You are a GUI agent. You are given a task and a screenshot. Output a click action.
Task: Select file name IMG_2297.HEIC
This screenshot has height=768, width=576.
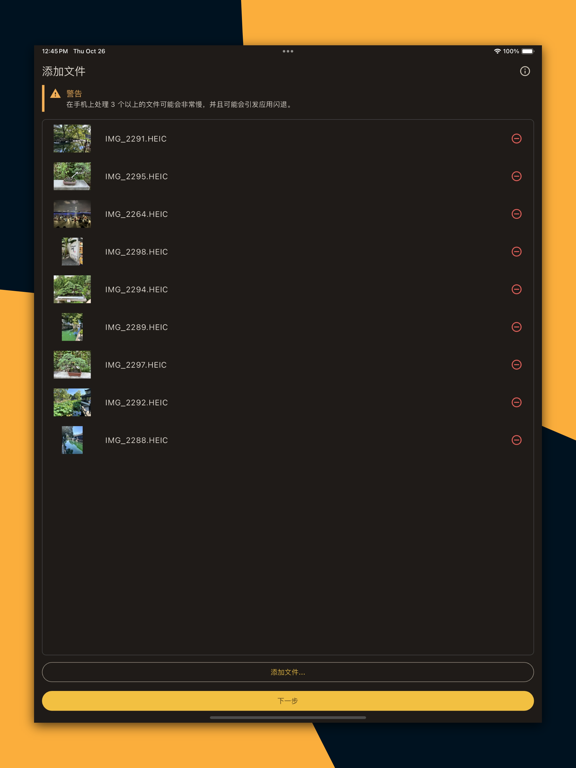point(136,365)
